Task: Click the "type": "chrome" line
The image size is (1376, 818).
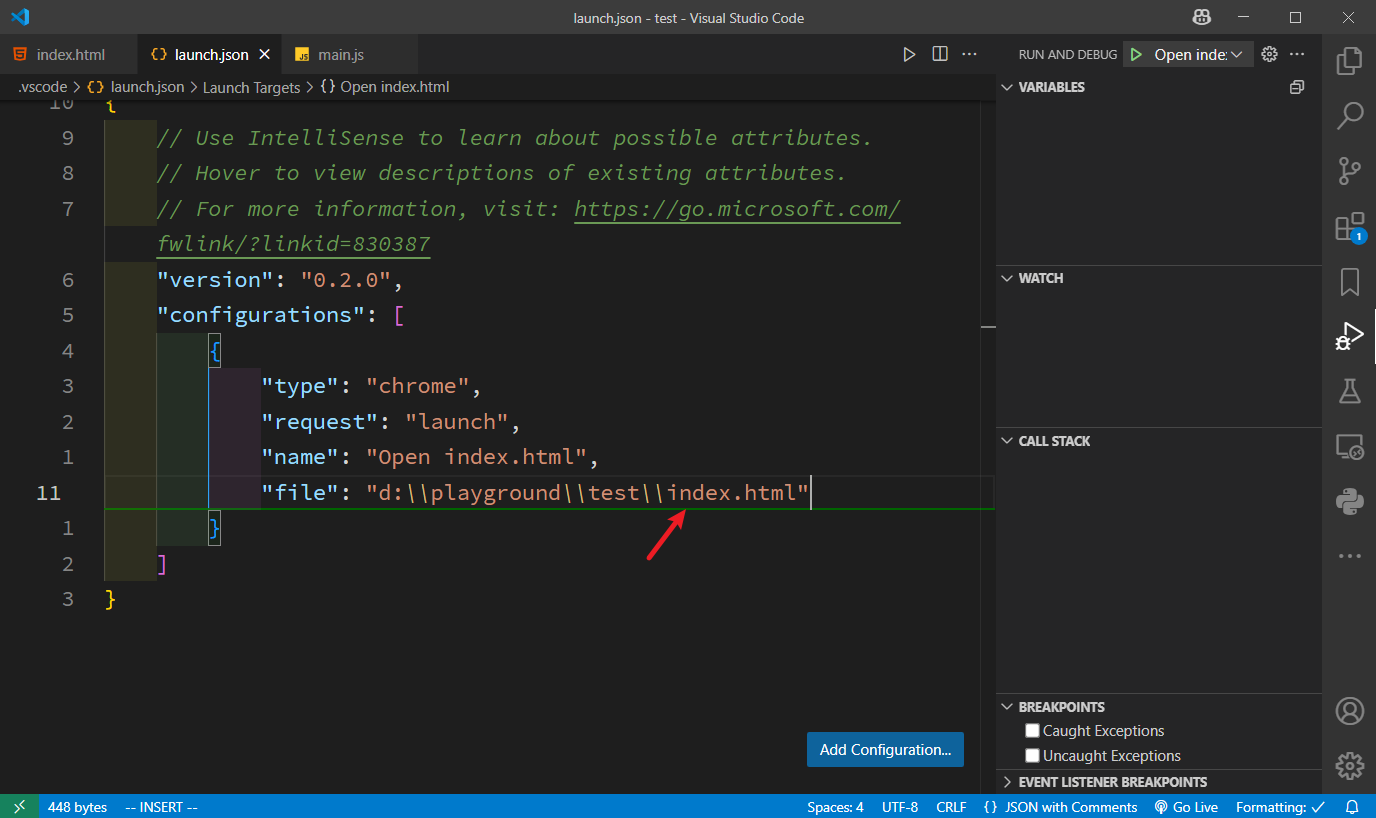Action: coord(372,386)
